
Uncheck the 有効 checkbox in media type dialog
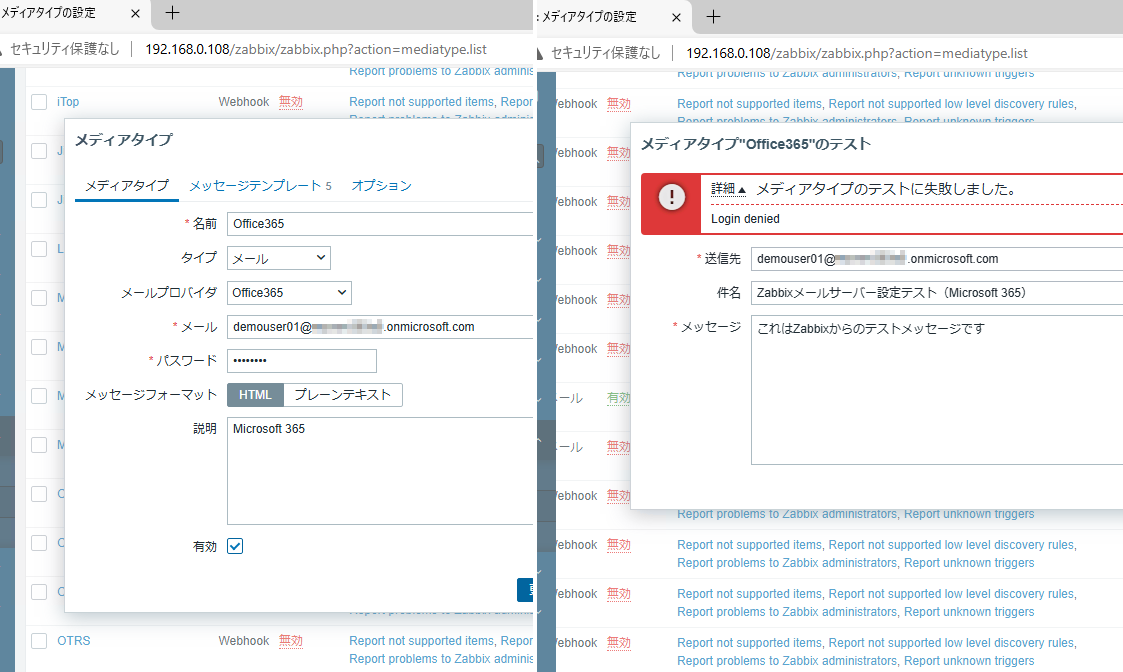tap(235, 546)
